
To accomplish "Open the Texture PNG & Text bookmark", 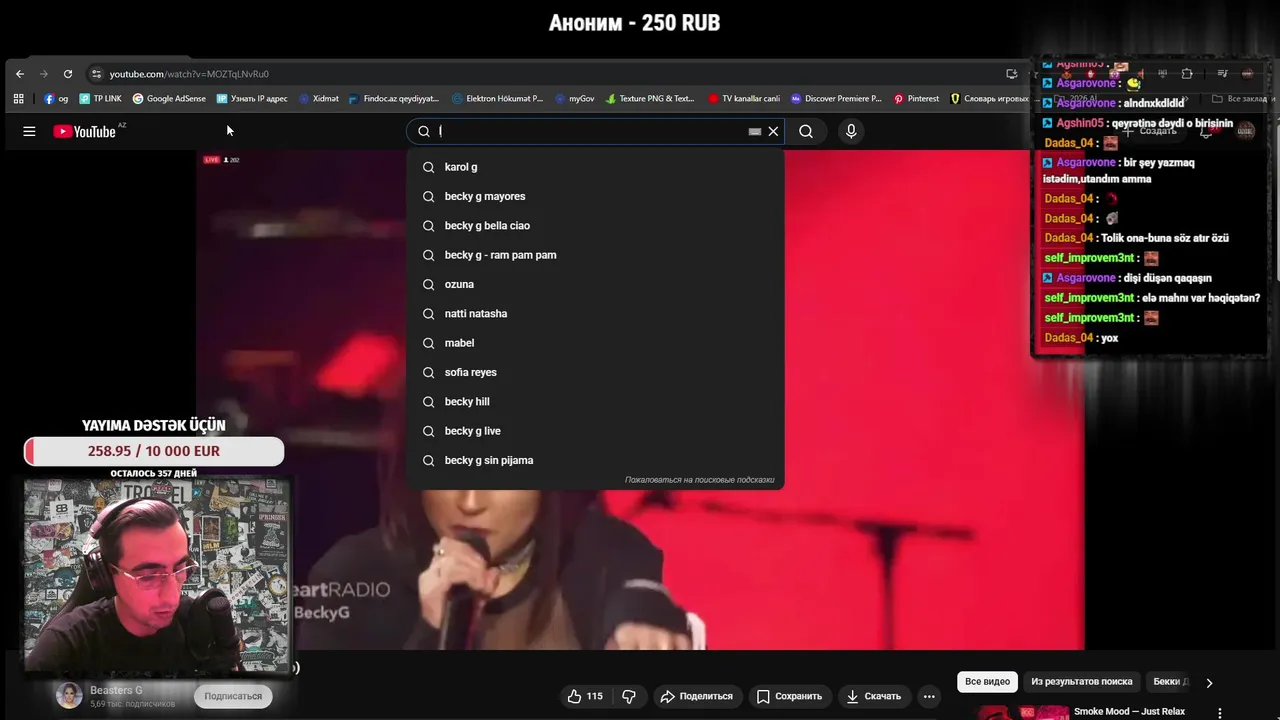I will point(649,99).
